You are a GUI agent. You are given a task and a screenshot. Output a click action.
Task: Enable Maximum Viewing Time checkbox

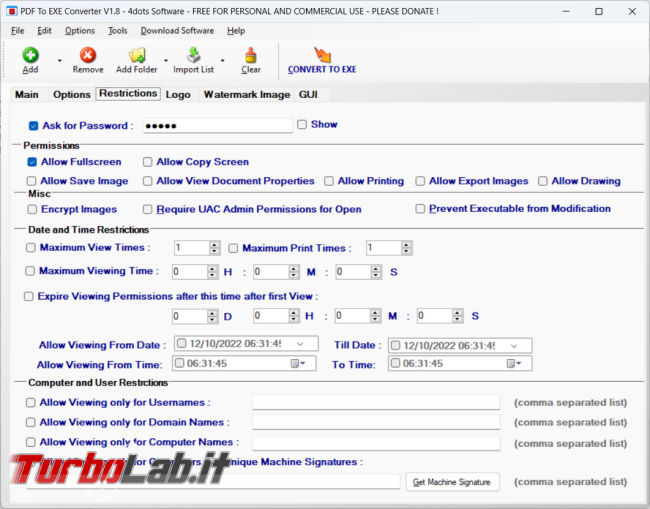[30, 271]
